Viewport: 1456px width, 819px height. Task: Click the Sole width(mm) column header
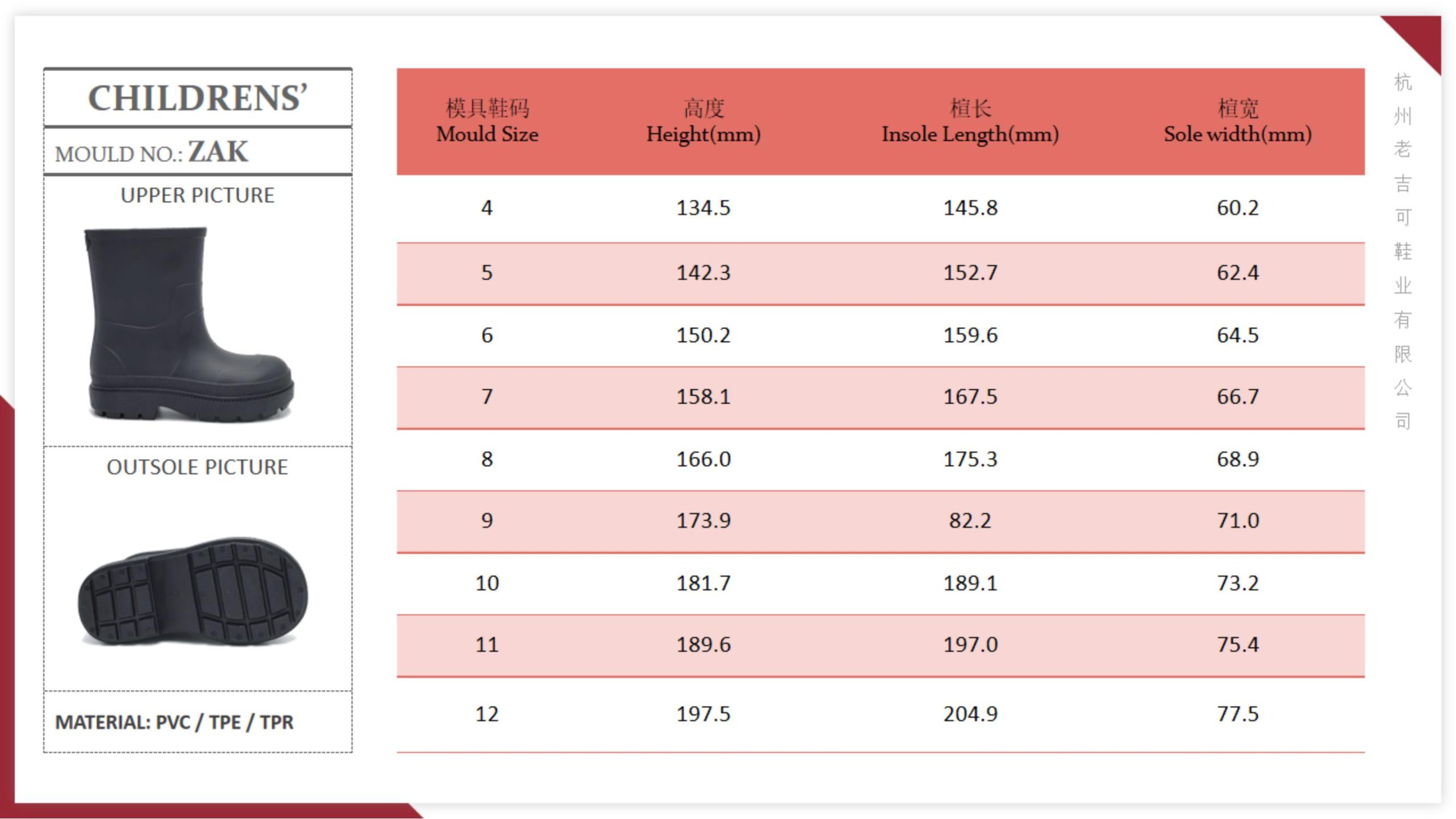click(1238, 122)
